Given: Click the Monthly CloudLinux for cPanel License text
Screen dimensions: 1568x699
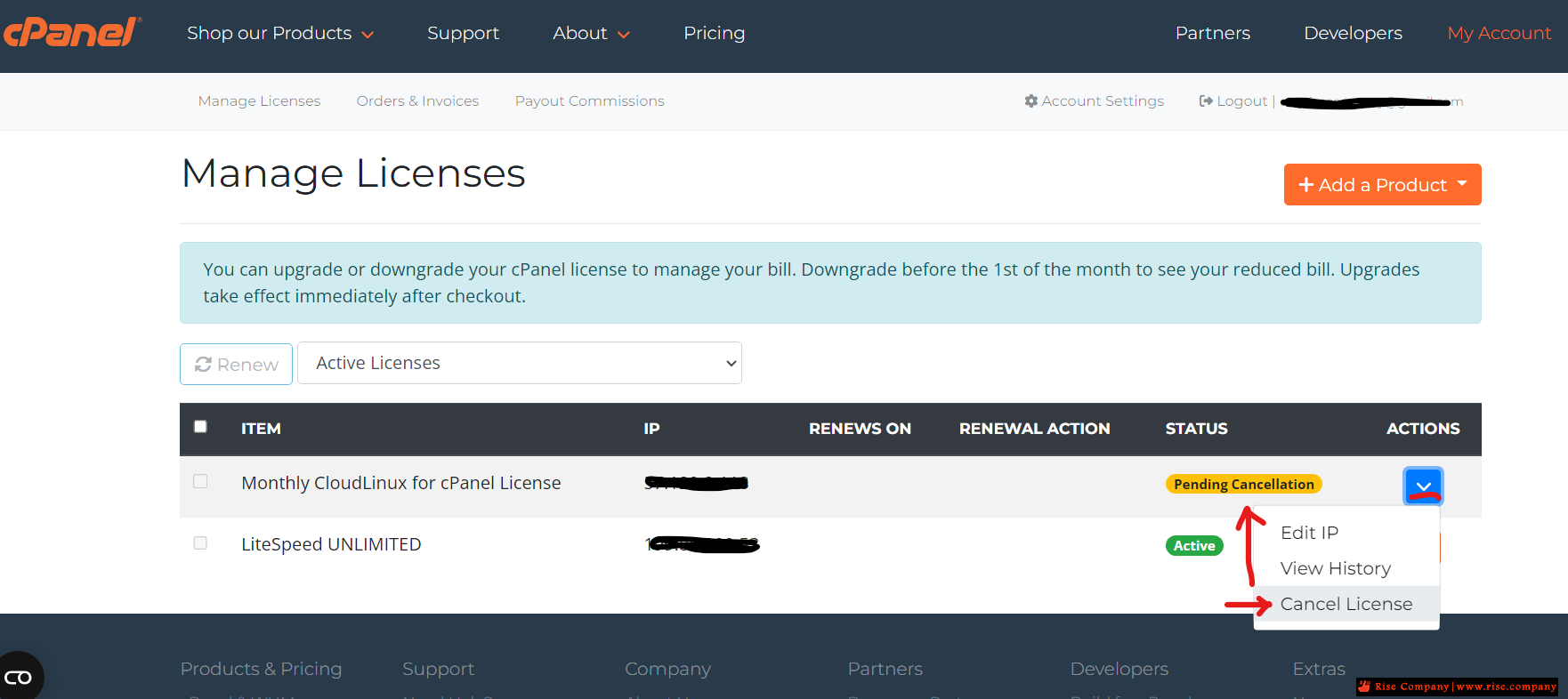Looking at the screenshot, I should coord(401,483).
